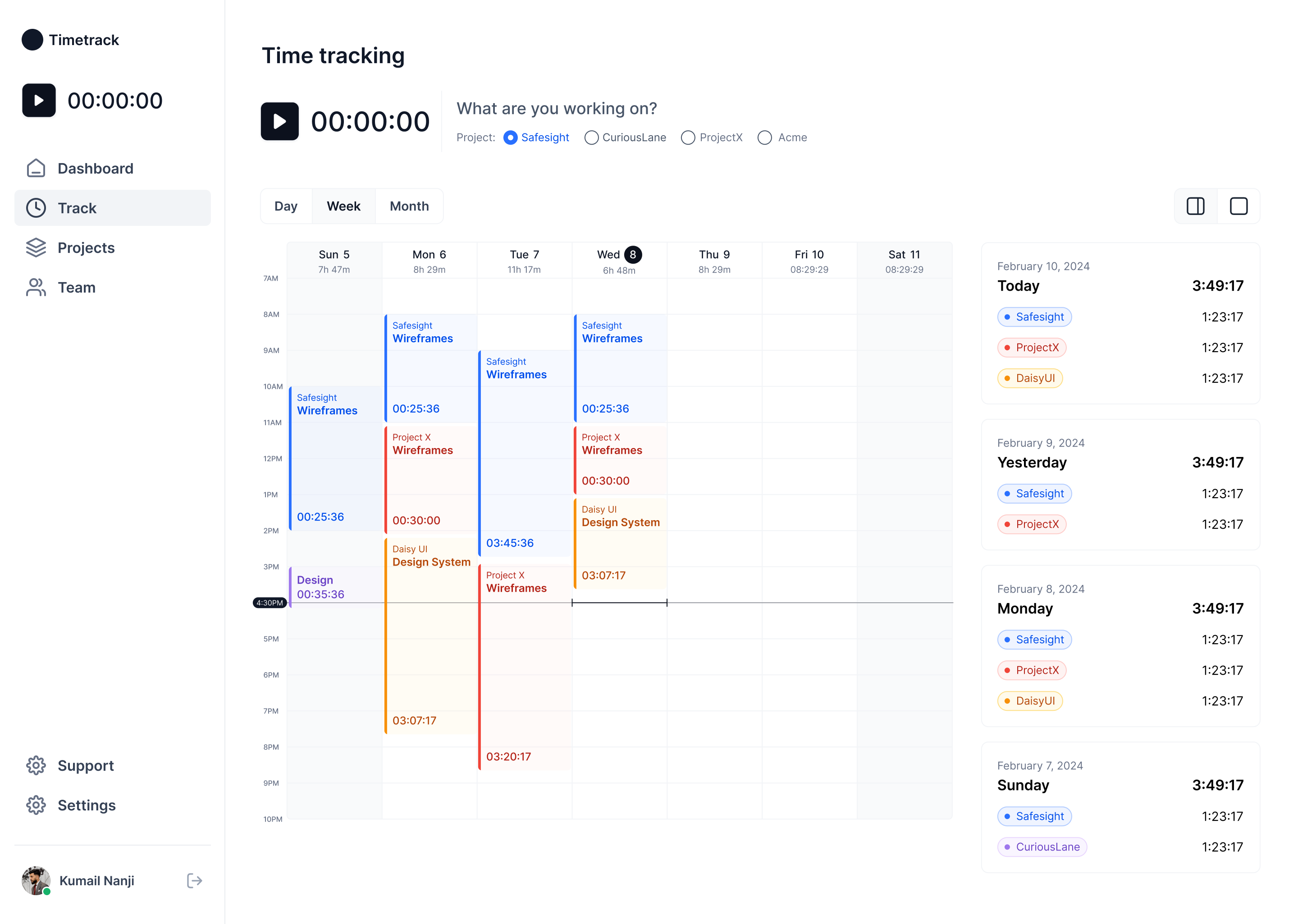
Task: Click the logout icon beside Kumail Nanji
Action: 195,881
